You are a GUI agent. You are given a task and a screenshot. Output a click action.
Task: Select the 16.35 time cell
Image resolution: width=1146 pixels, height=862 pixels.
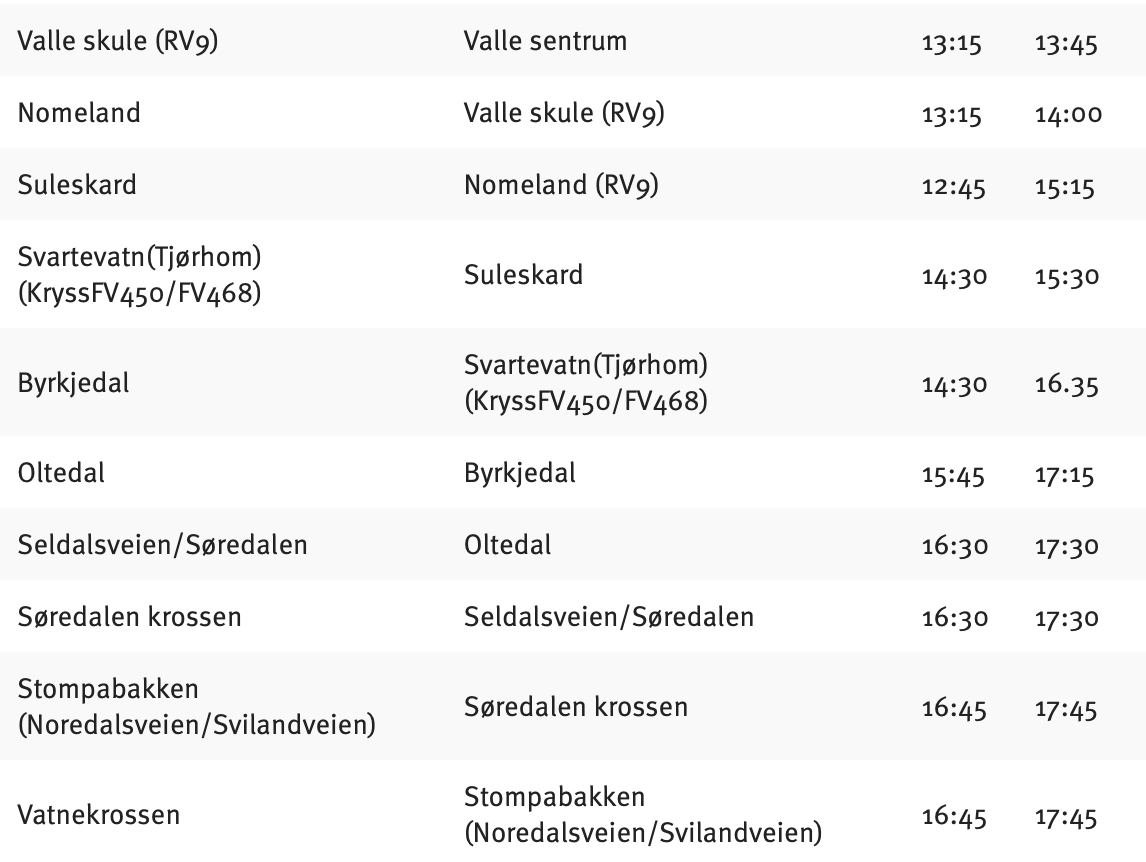click(1066, 384)
